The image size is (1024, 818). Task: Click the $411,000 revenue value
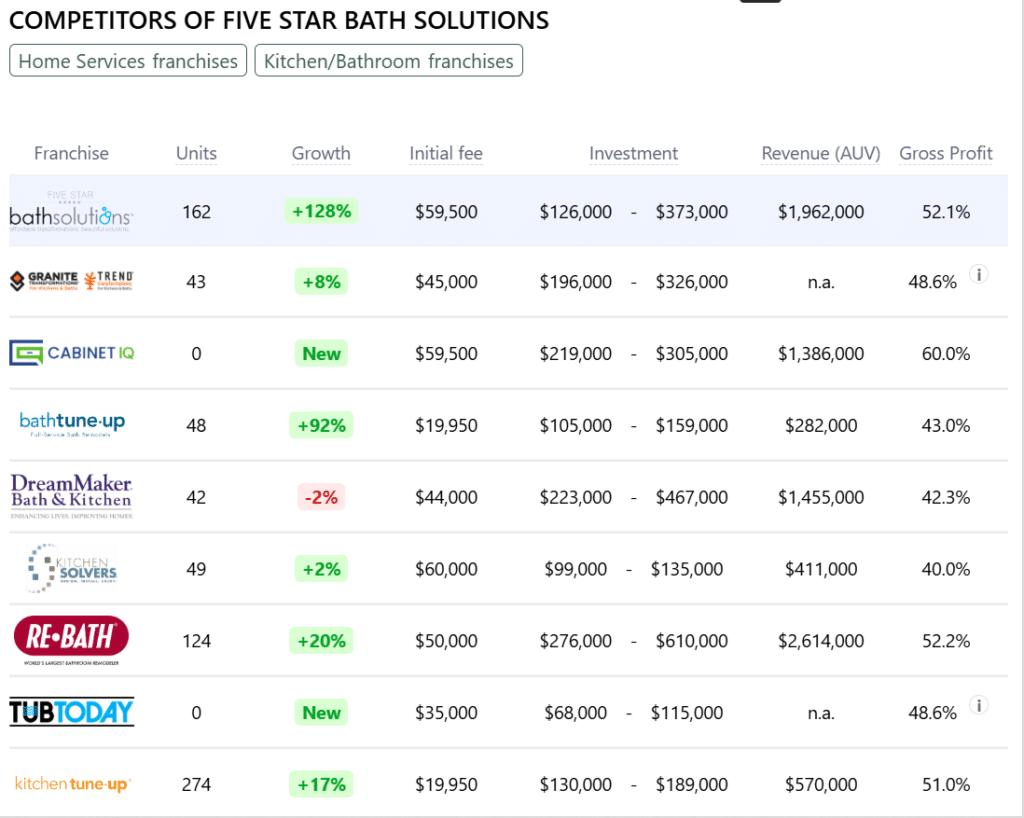821,569
